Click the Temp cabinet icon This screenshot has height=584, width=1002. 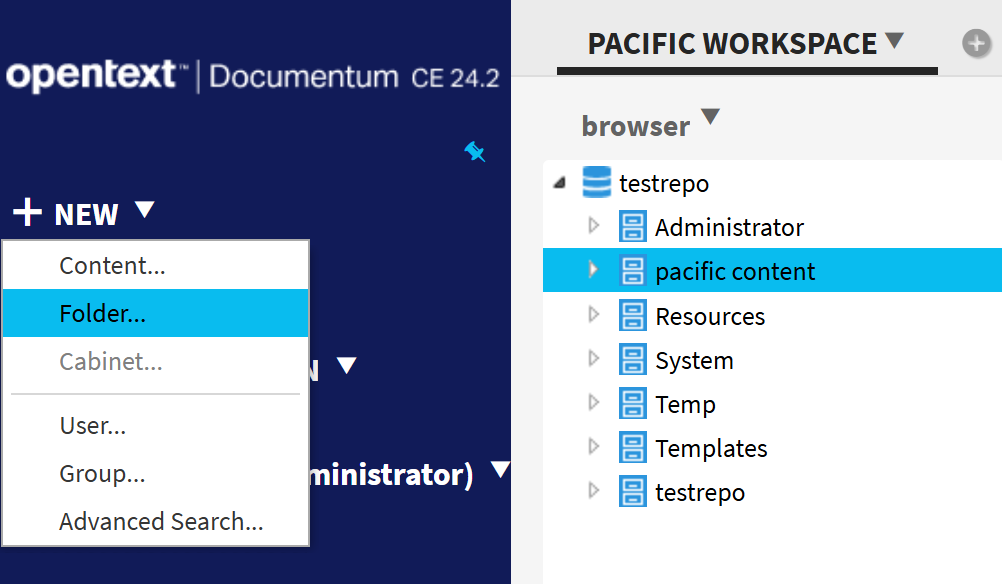[x=632, y=404]
